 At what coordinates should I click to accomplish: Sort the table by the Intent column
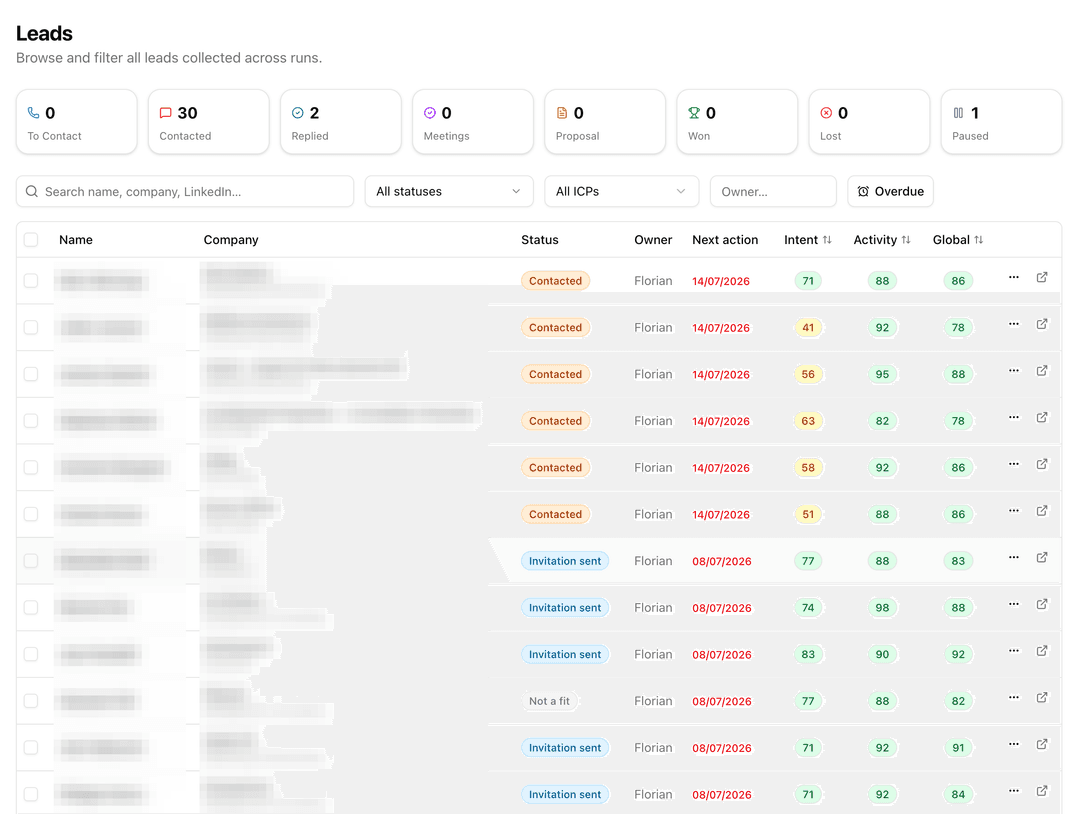[808, 240]
